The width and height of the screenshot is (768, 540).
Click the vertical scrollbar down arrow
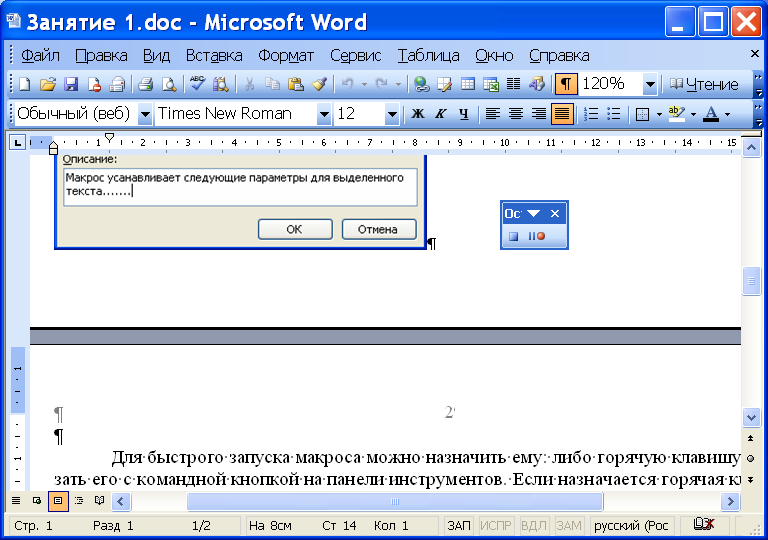coord(751,417)
